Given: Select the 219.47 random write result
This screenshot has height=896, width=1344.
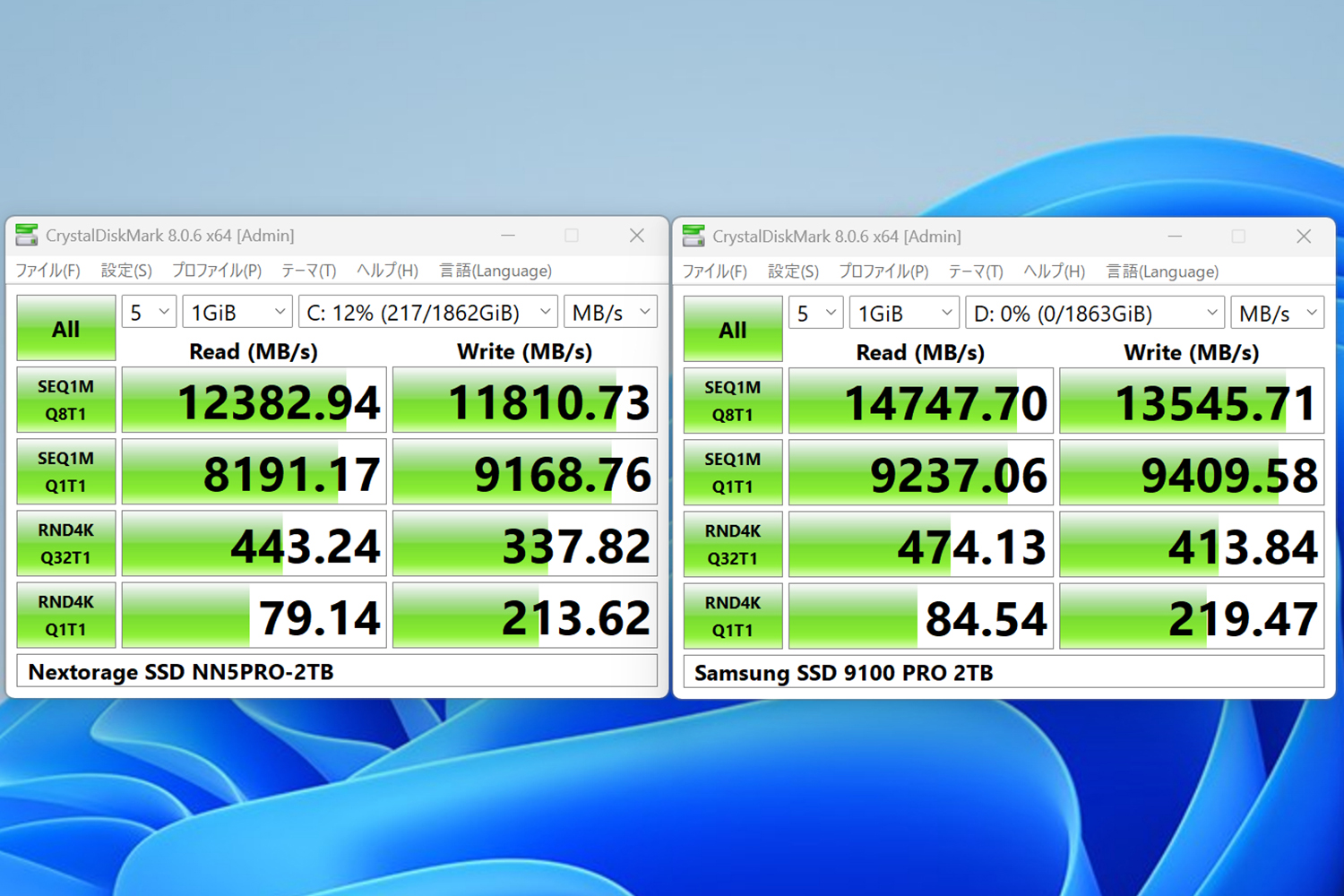Looking at the screenshot, I should point(1192,616).
